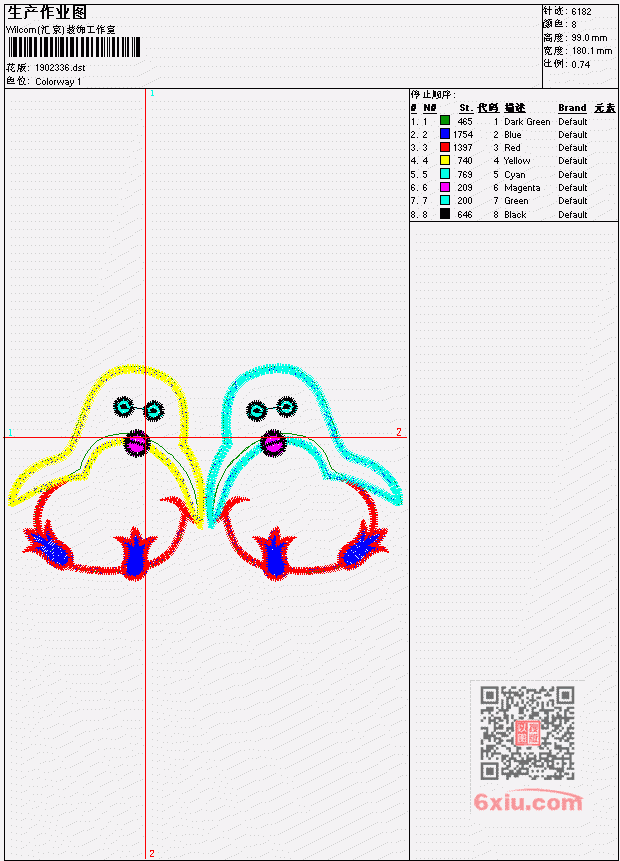
Task: Click the blue tulip under the right penguin's center
Action: point(275,554)
